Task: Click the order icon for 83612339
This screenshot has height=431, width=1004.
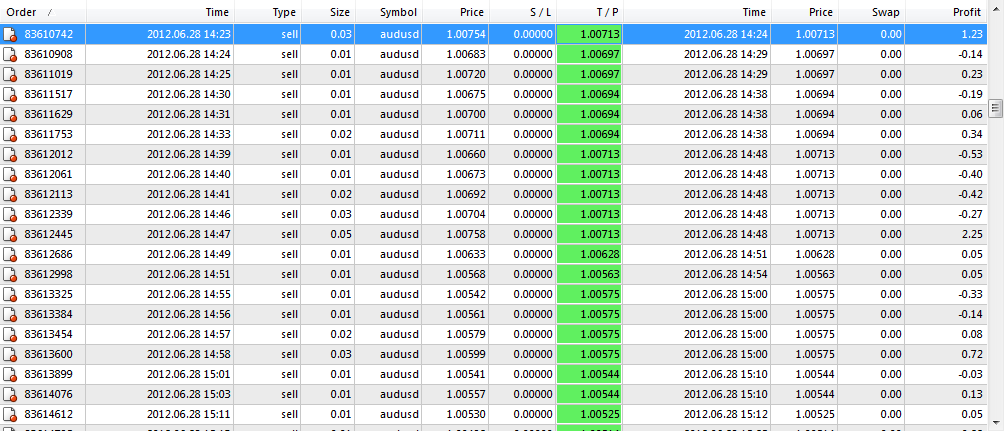Action: tap(10, 215)
